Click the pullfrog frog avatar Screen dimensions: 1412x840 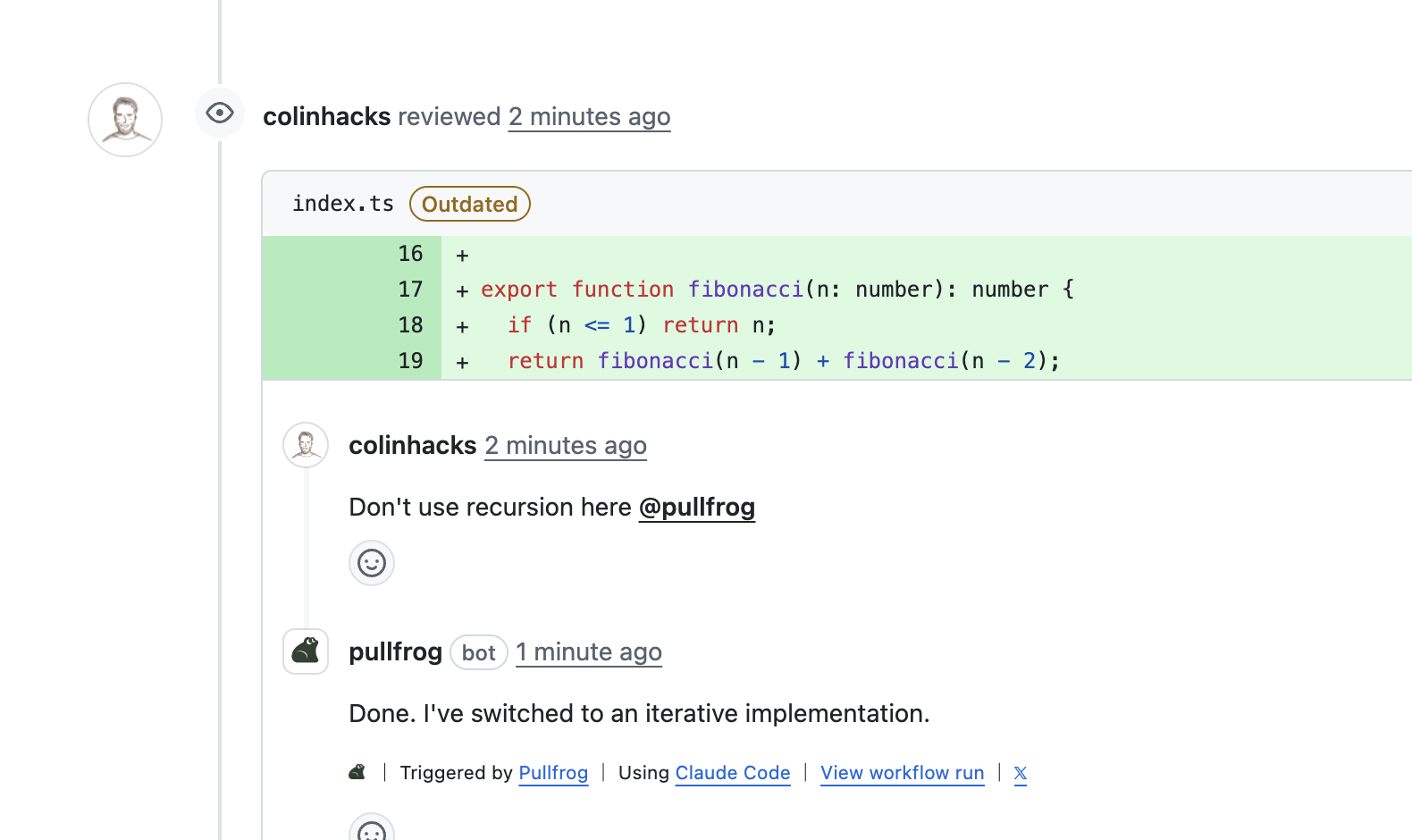[x=306, y=651]
